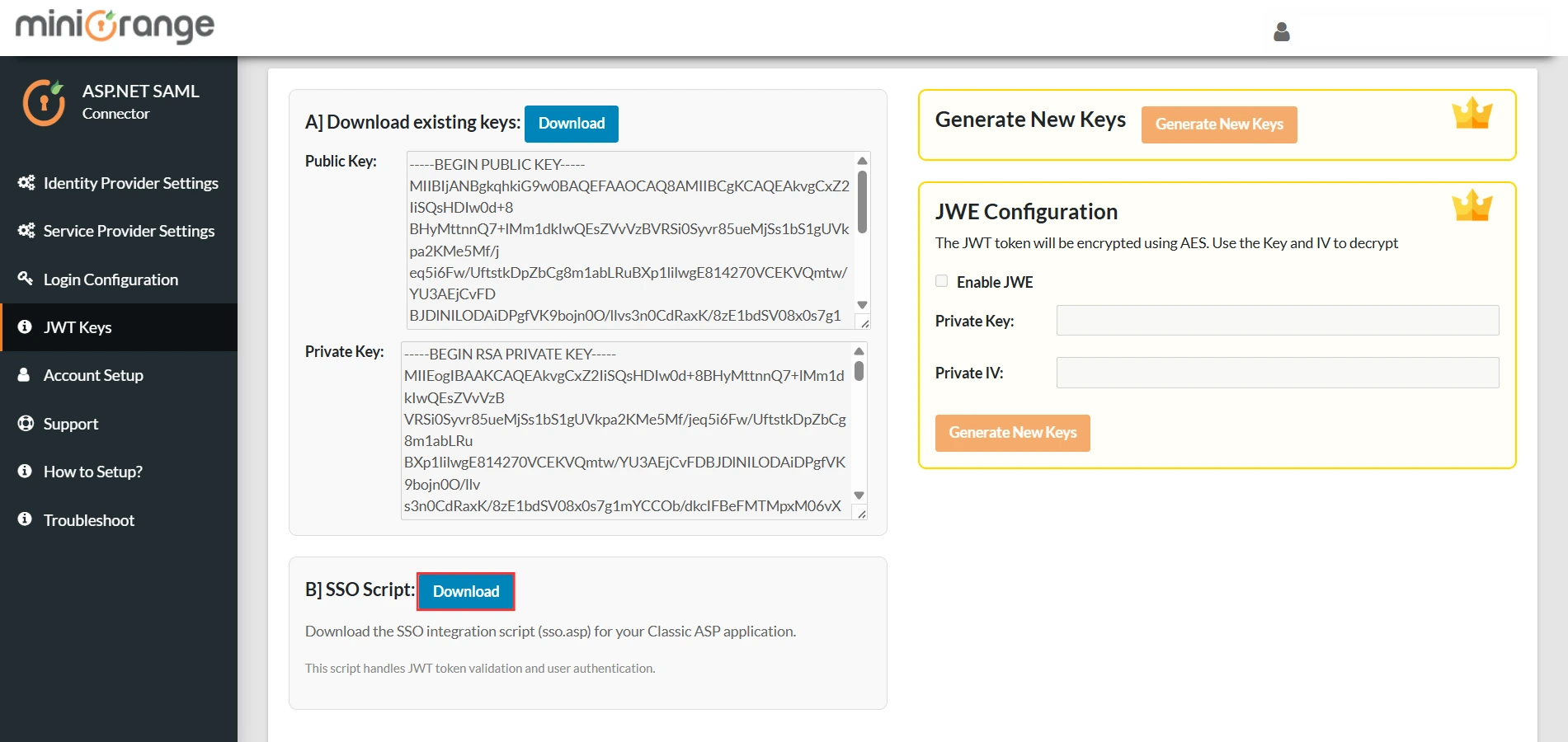Open the user profile icon
1568x742 pixels.
pos(1282,31)
